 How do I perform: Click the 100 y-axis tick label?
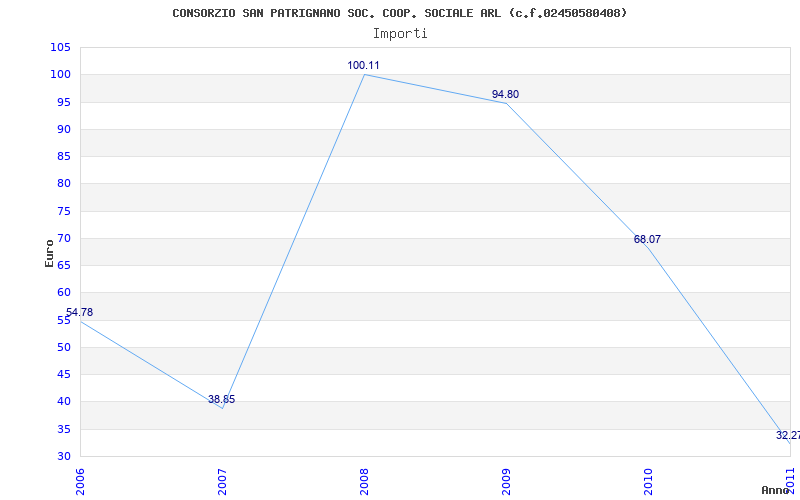coord(60,74)
